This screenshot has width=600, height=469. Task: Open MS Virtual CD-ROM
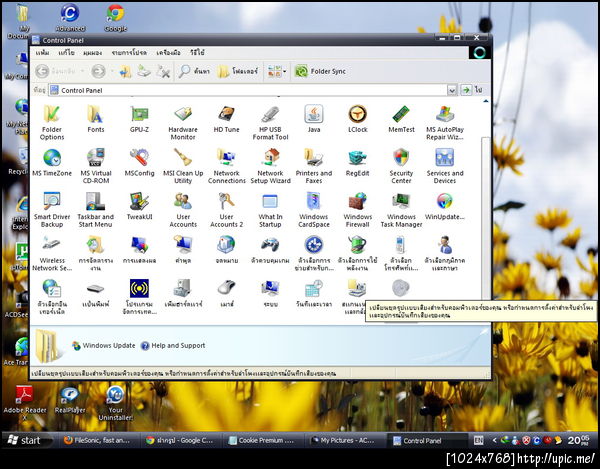point(95,166)
